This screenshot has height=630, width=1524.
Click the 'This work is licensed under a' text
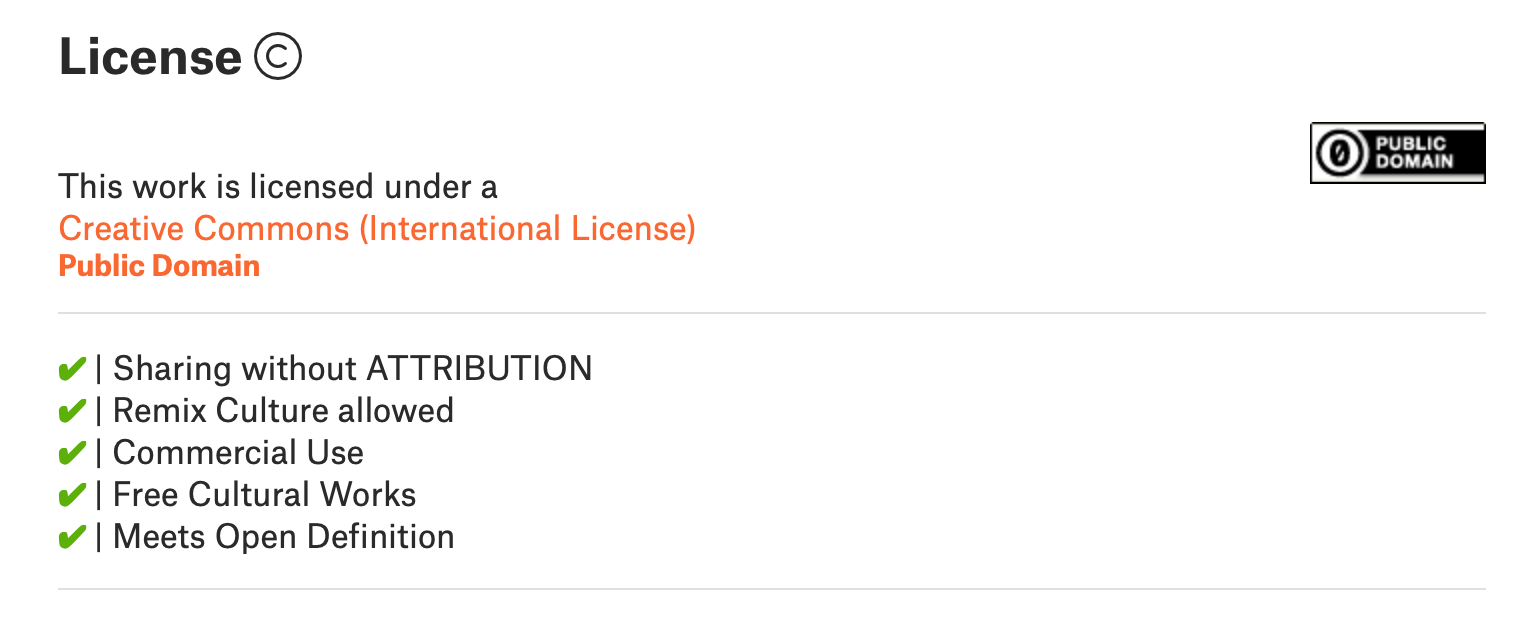click(278, 186)
